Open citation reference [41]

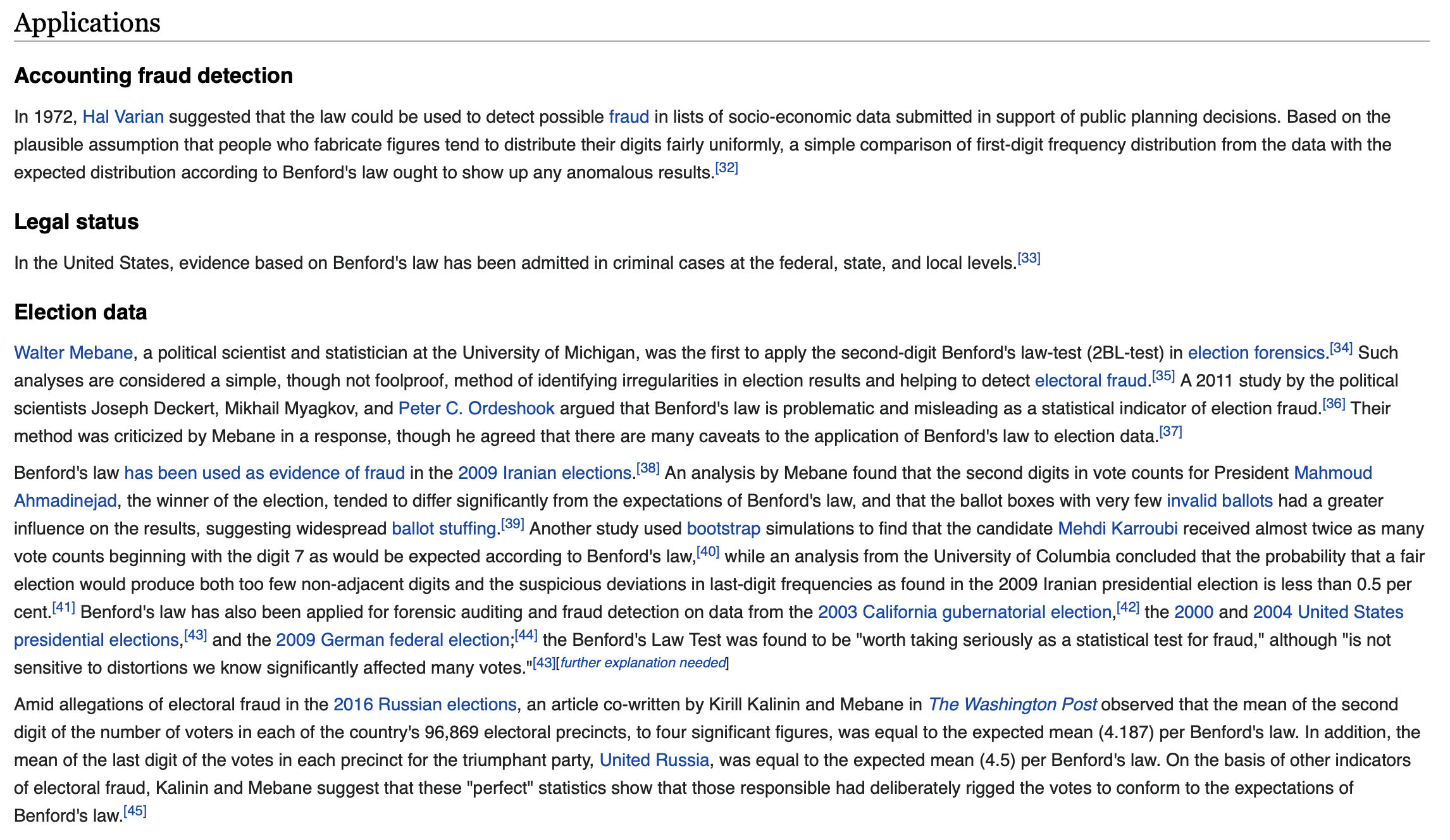coord(64,607)
